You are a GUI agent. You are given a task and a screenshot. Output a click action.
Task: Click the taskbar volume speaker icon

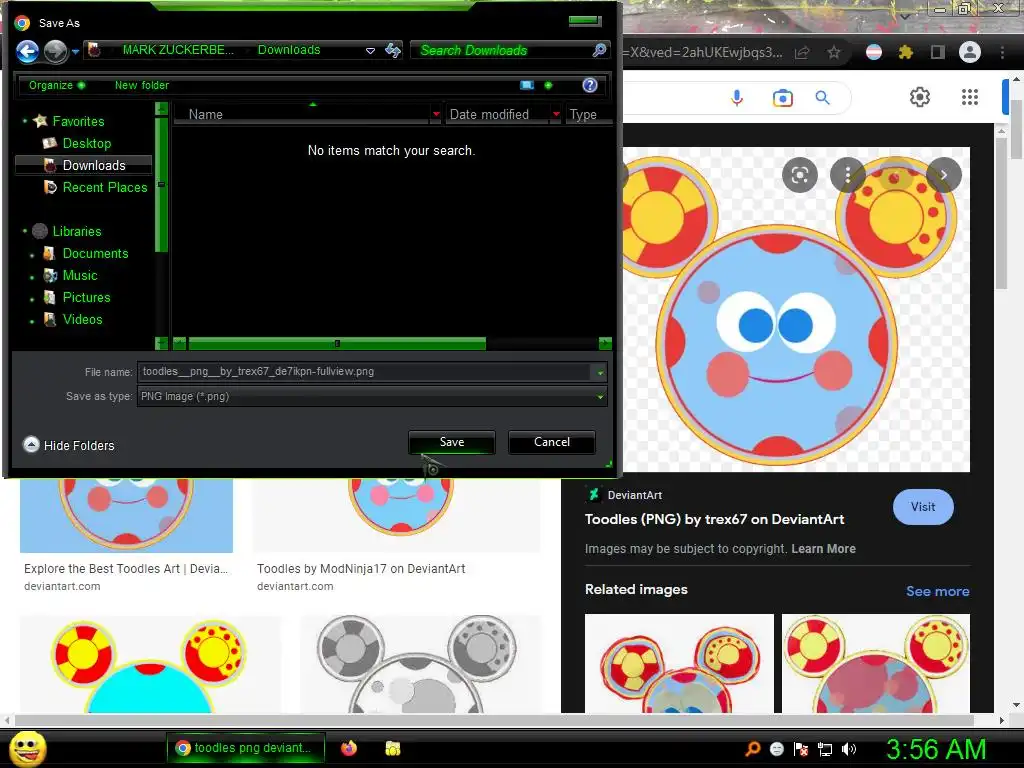pos(849,749)
